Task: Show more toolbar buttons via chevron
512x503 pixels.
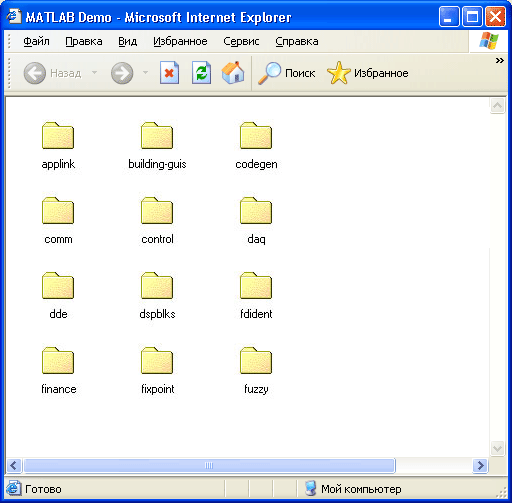Action: pyautogui.click(x=499, y=61)
